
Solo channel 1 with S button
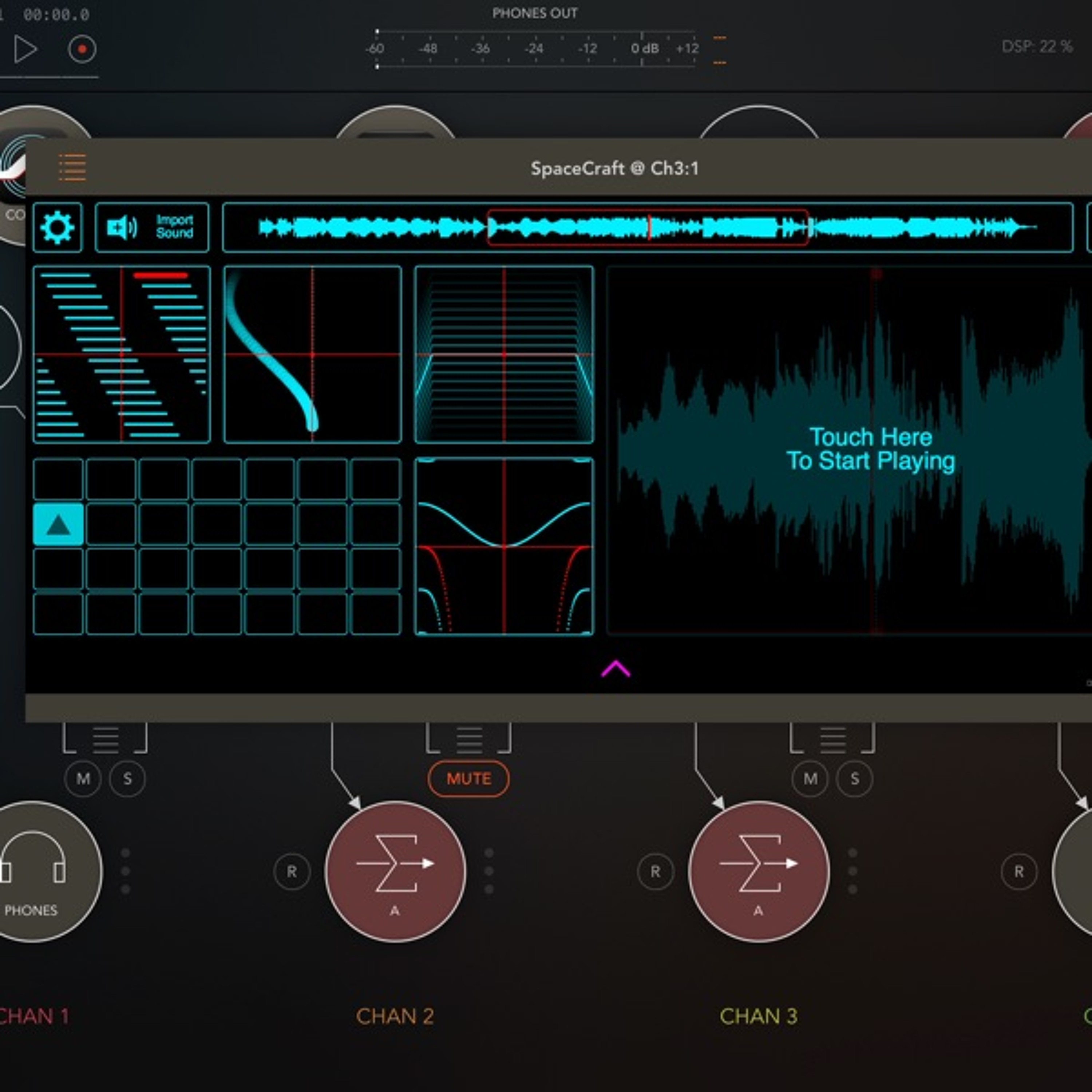coord(127,779)
